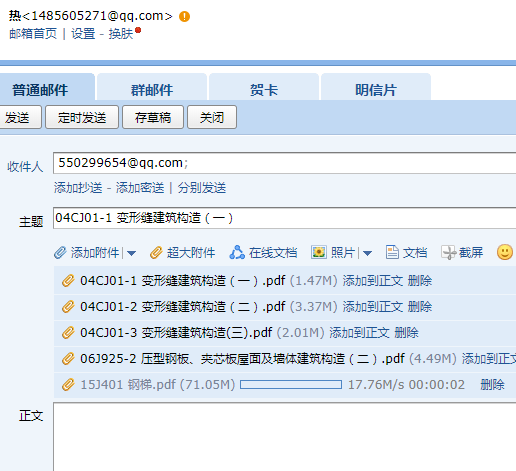Screen dimensions: 516x471
Task: Click 删除 for 04CJ01-2 pdf
Action: click(x=420, y=307)
